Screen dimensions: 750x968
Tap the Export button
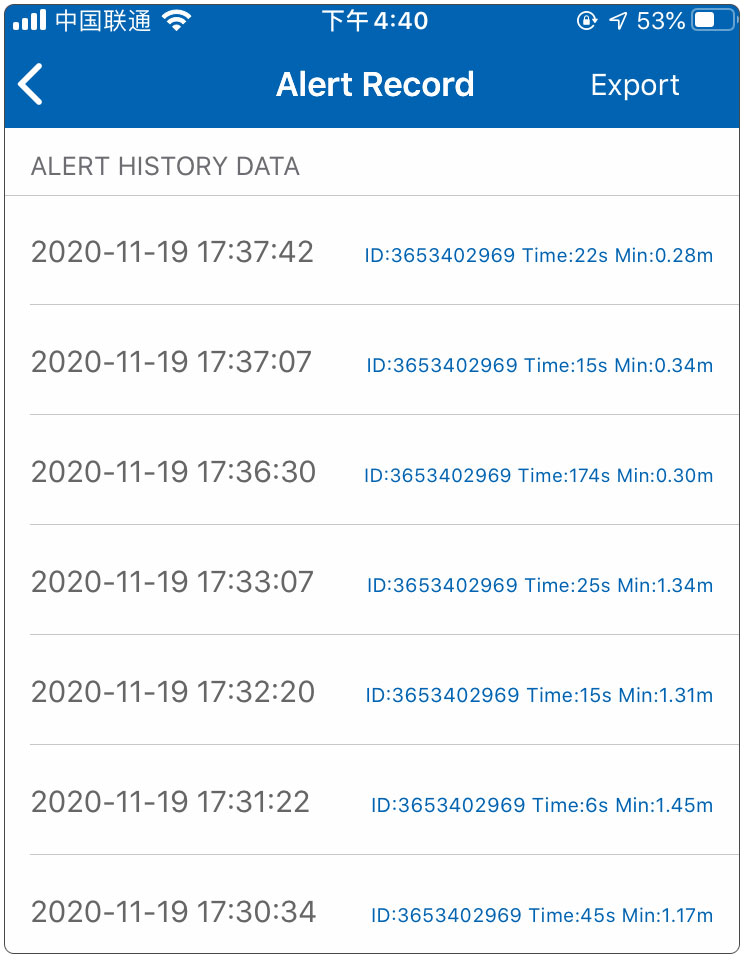635,86
